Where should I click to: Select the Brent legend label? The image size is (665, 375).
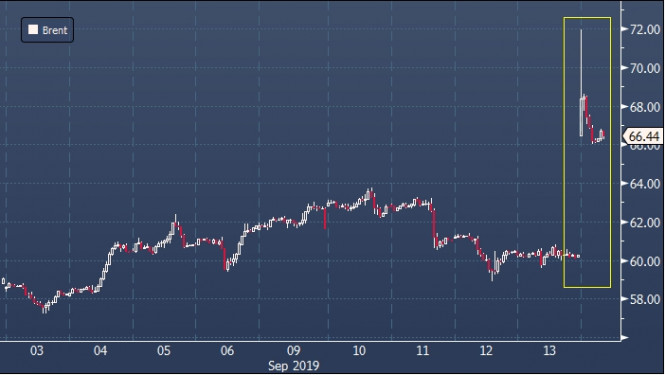click(x=55, y=30)
